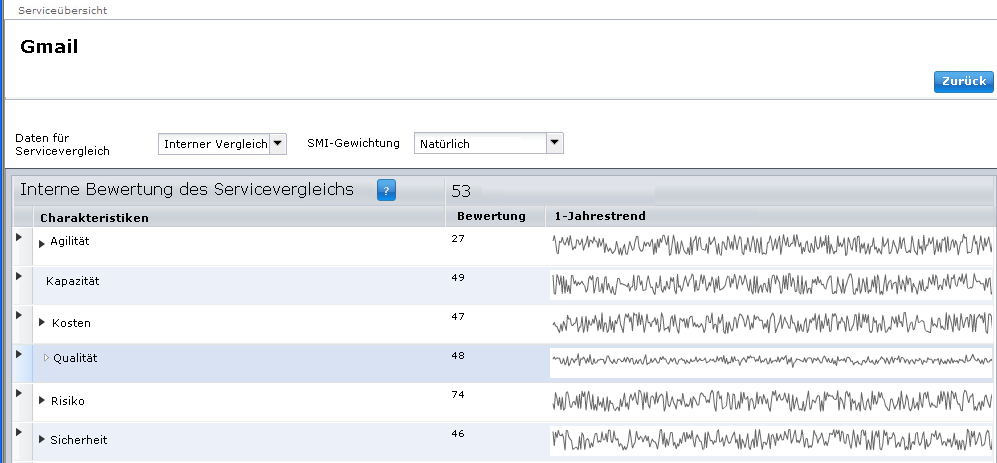Click the row arrow left of Agilität

[19, 236]
